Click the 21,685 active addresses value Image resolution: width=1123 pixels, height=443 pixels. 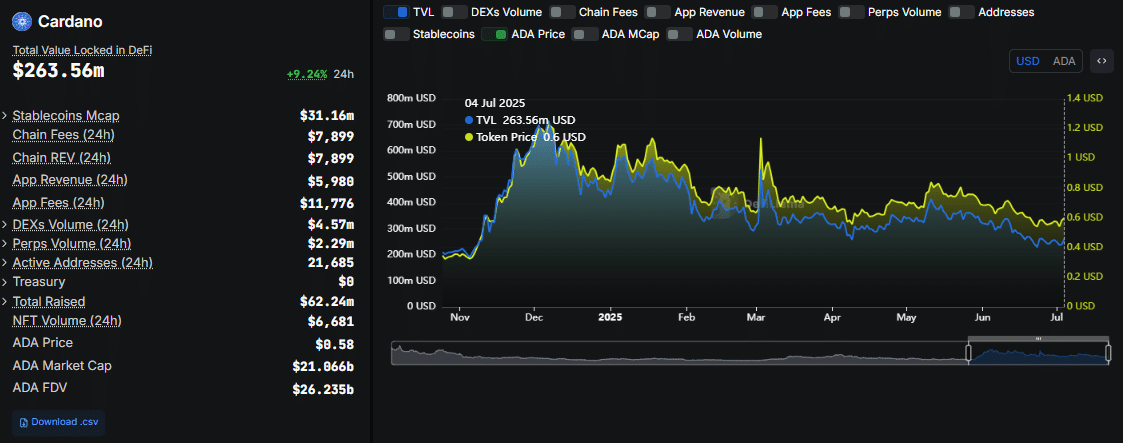331,263
